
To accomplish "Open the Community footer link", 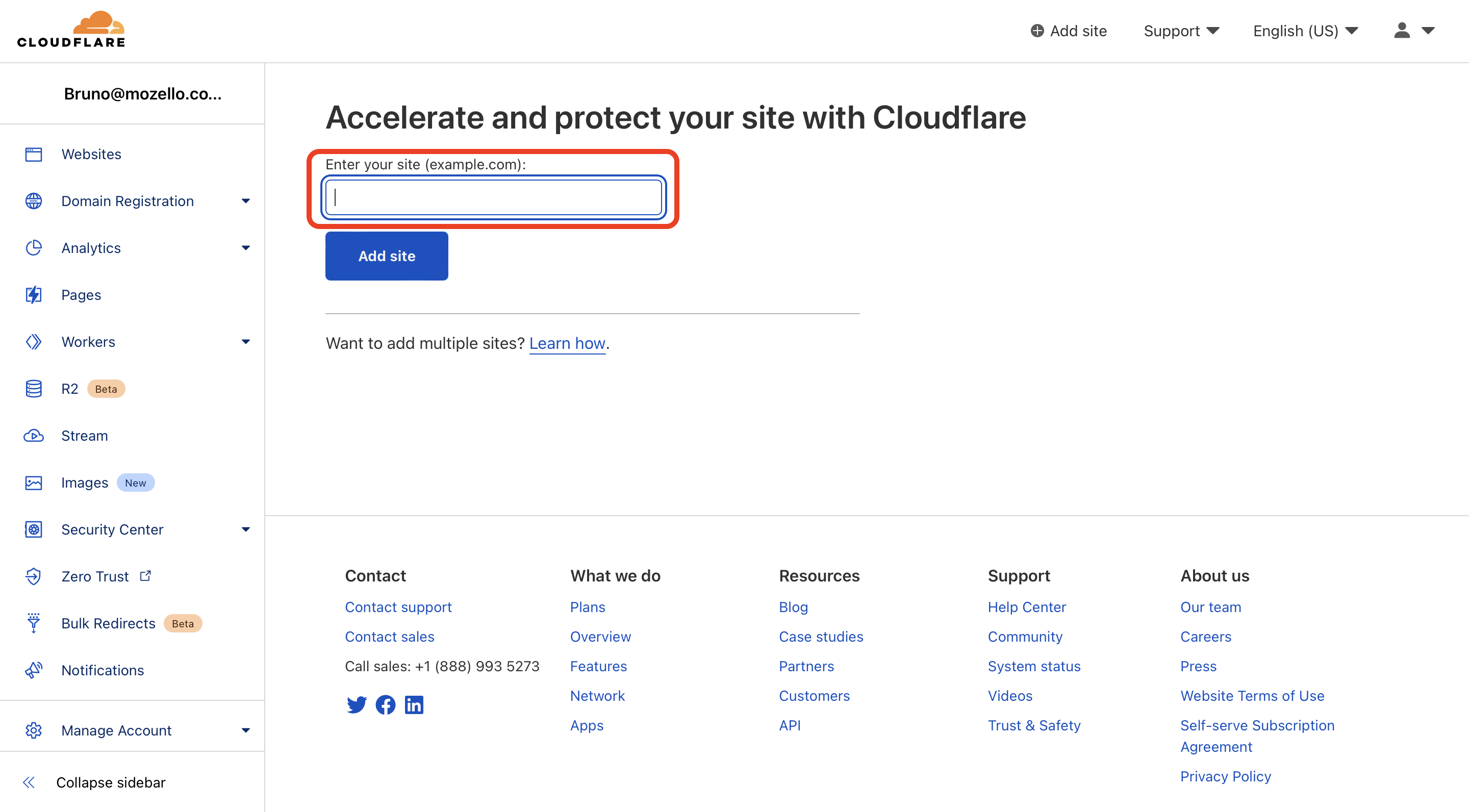I will [1025, 637].
